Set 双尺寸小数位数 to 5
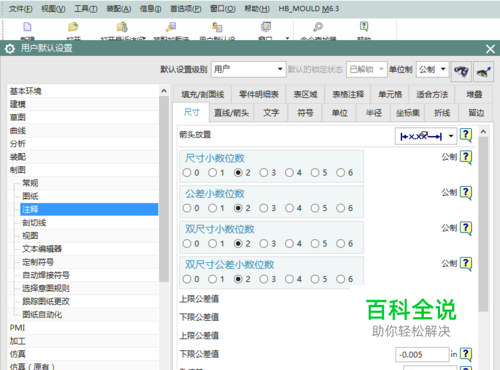The height and width of the screenshot is (370, 500). [315, 244]
